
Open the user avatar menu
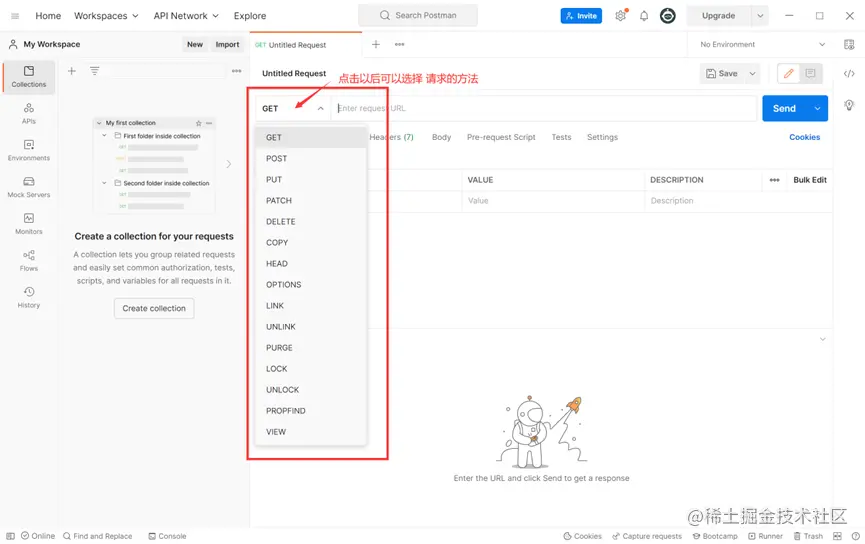coord(668,15)
